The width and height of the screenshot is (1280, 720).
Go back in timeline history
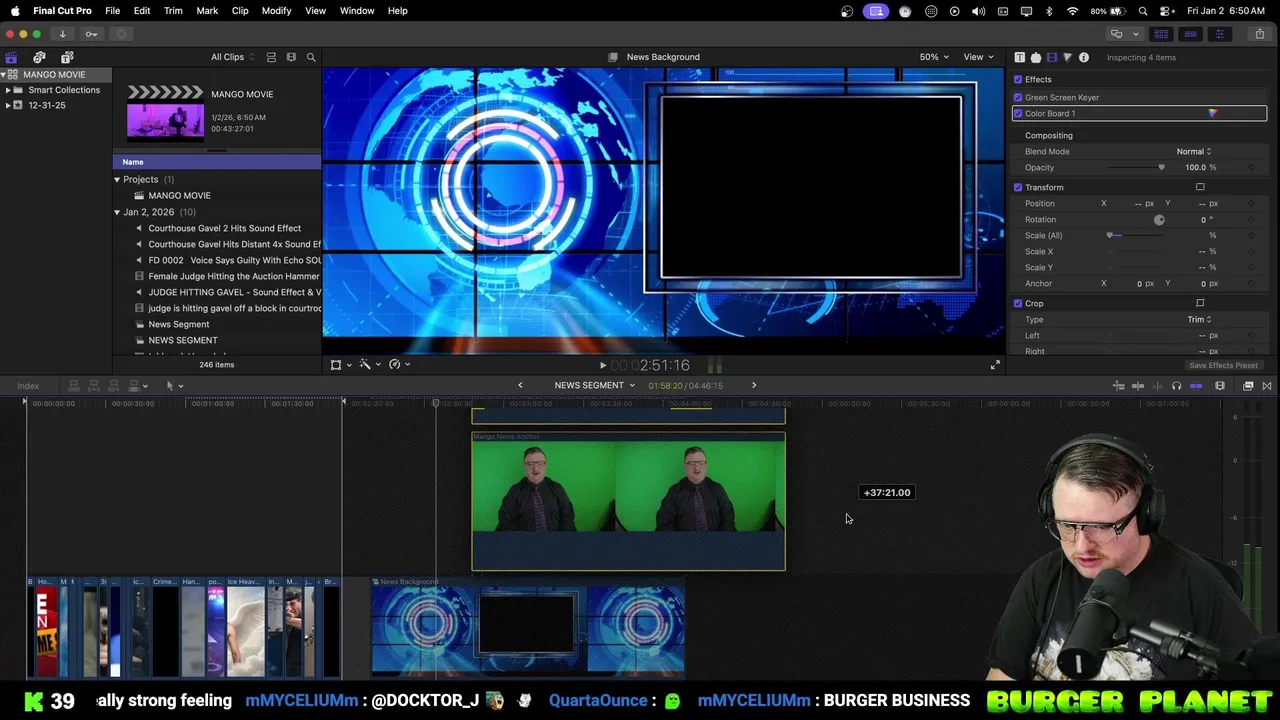520,385
